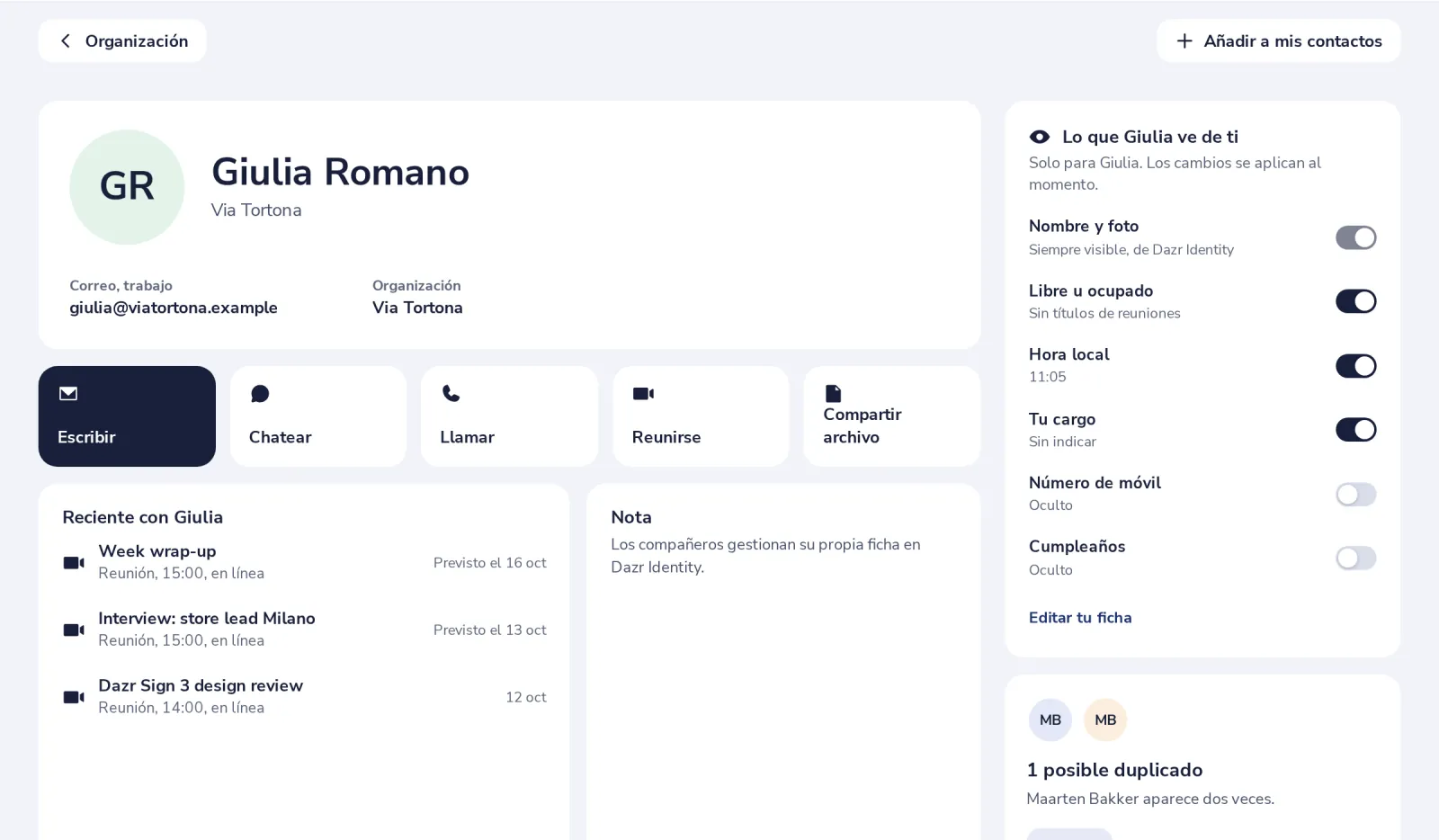Click the GR avatar circle
This screenshot has width=1439, height=840.
tap(127, 187)
